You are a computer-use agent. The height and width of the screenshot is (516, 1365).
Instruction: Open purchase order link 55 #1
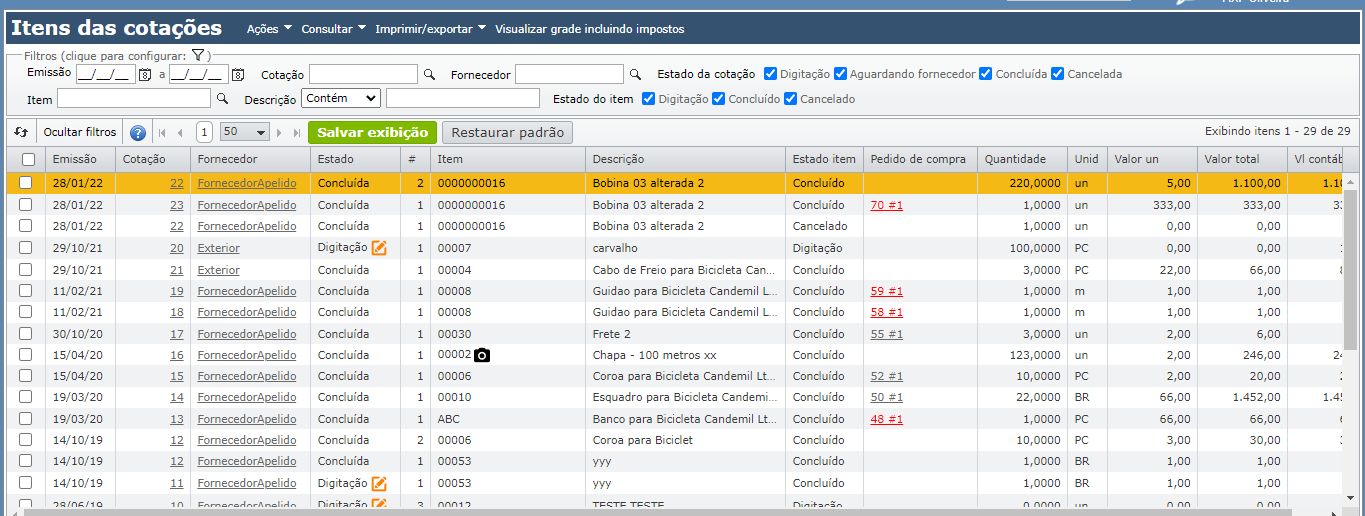[887, 334]
